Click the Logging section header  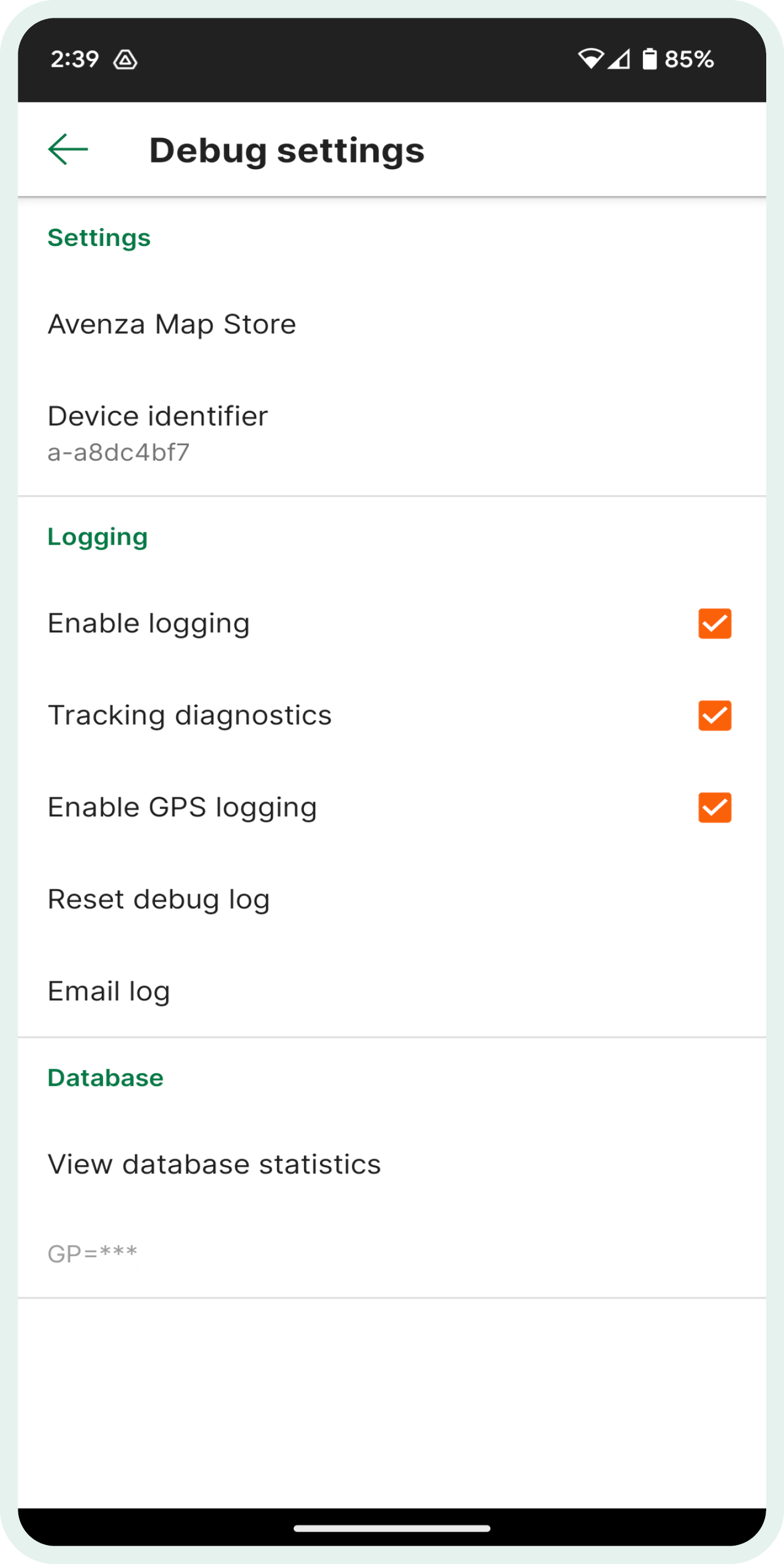(x=97, y=537)
